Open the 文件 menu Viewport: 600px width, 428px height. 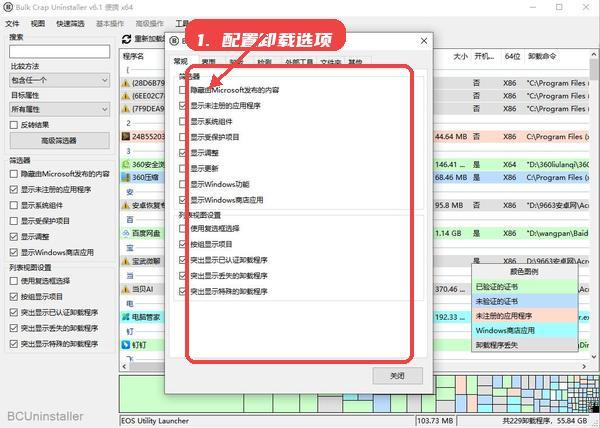pos(12,24)
